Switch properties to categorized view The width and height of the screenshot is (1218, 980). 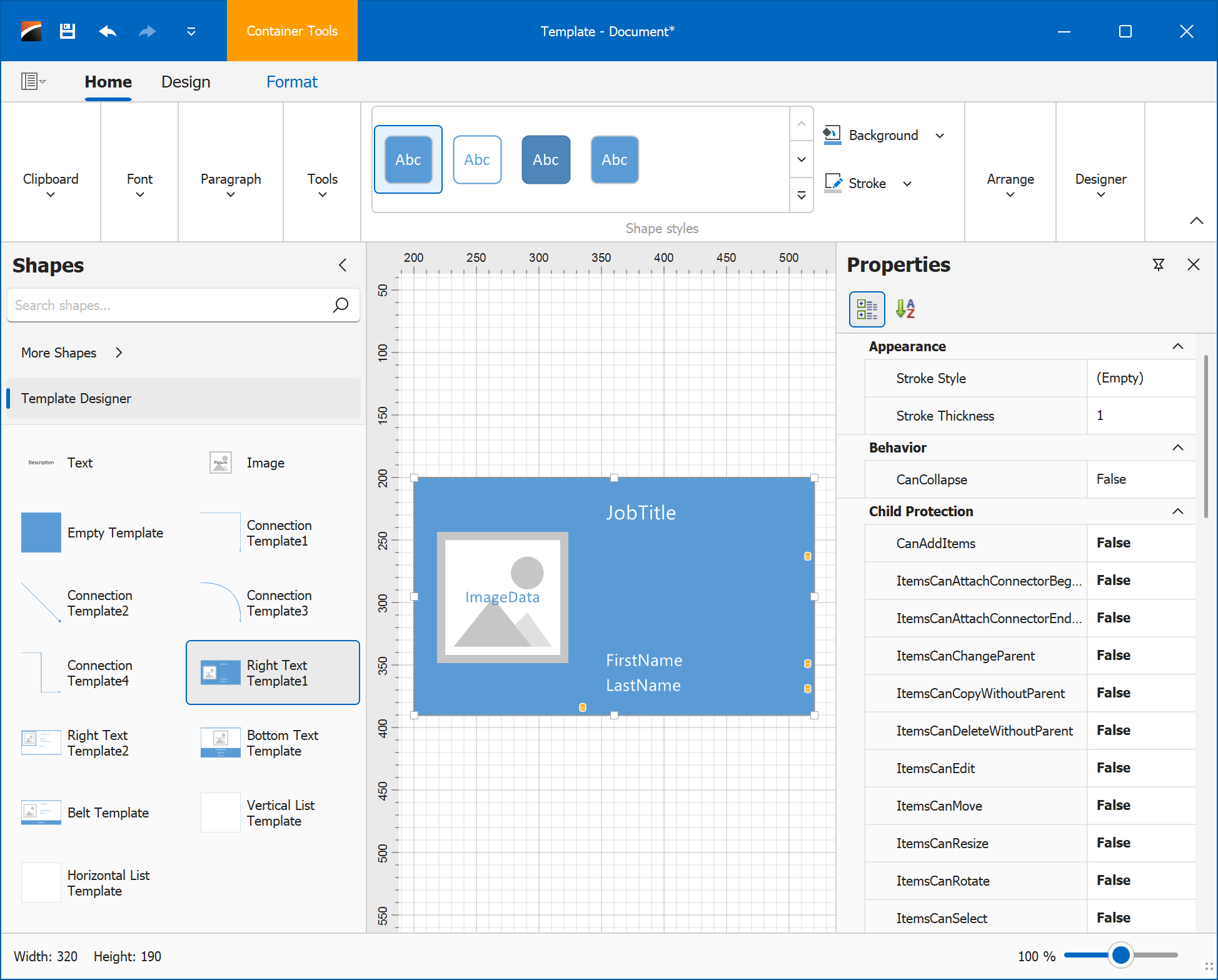867,309
